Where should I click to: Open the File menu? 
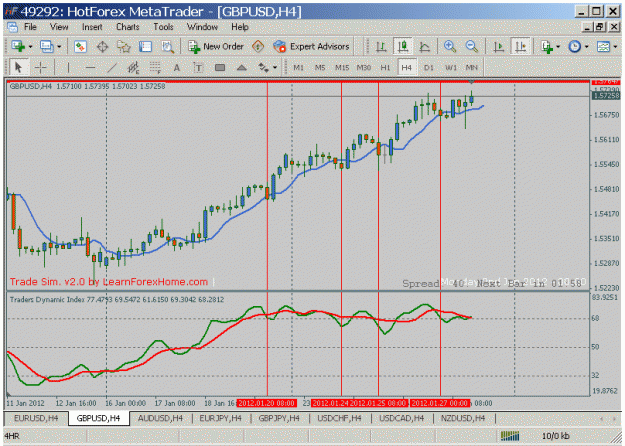tap(30, 27)
